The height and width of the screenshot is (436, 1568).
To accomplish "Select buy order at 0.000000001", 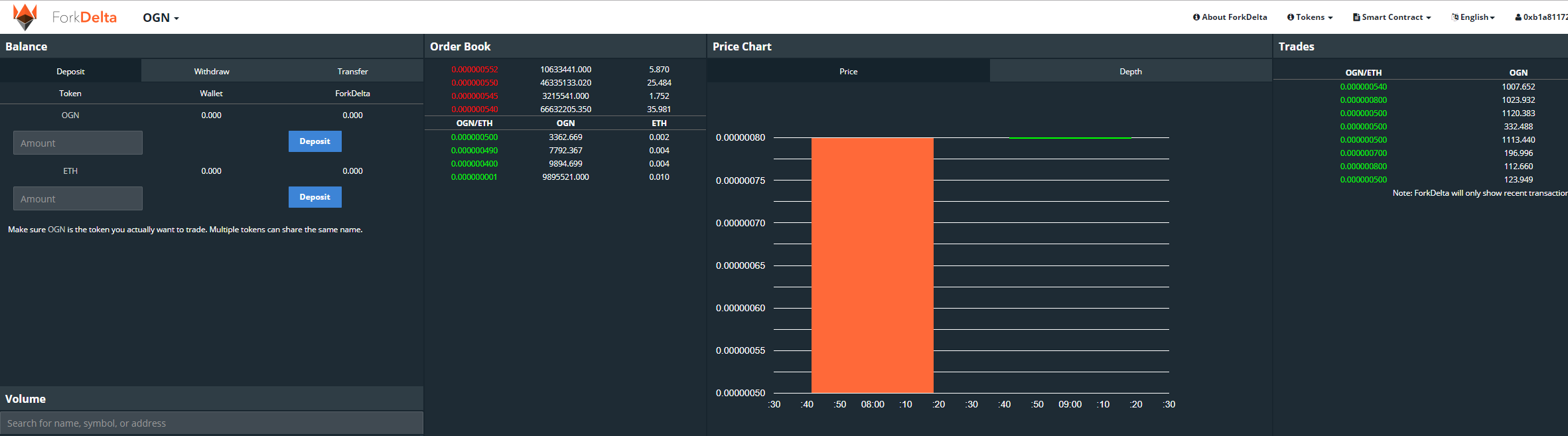I will pos(565,177).
